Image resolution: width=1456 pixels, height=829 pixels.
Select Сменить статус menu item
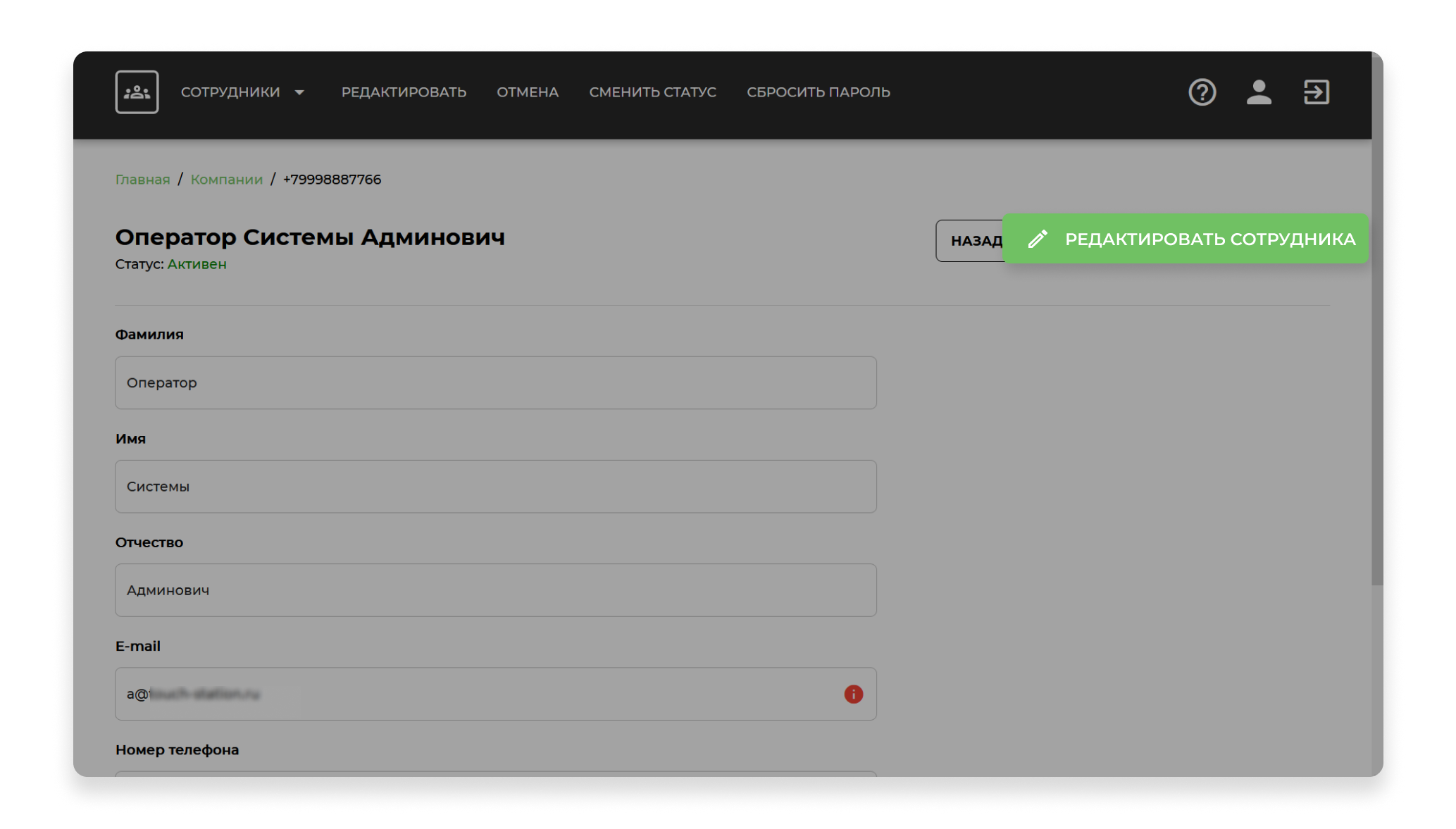point(652,92)
